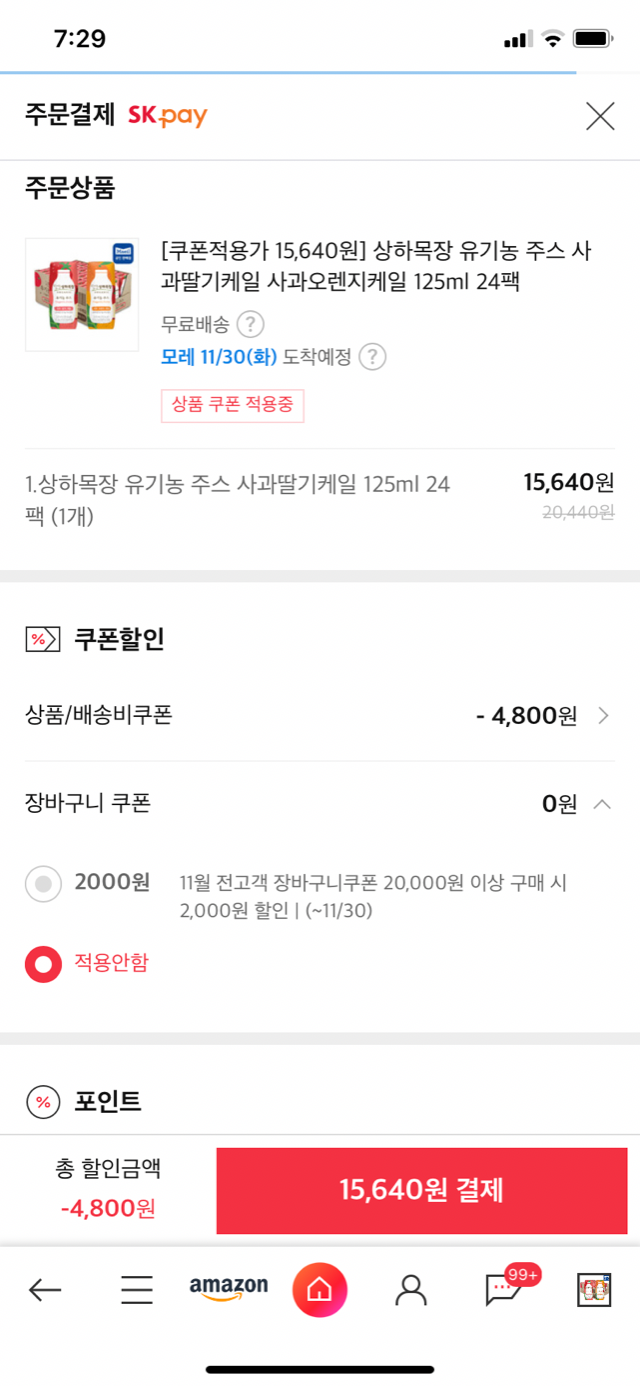Screen dimensions: 640x1386
Task: Open the my profile person icon
Action: [411, 1290]
